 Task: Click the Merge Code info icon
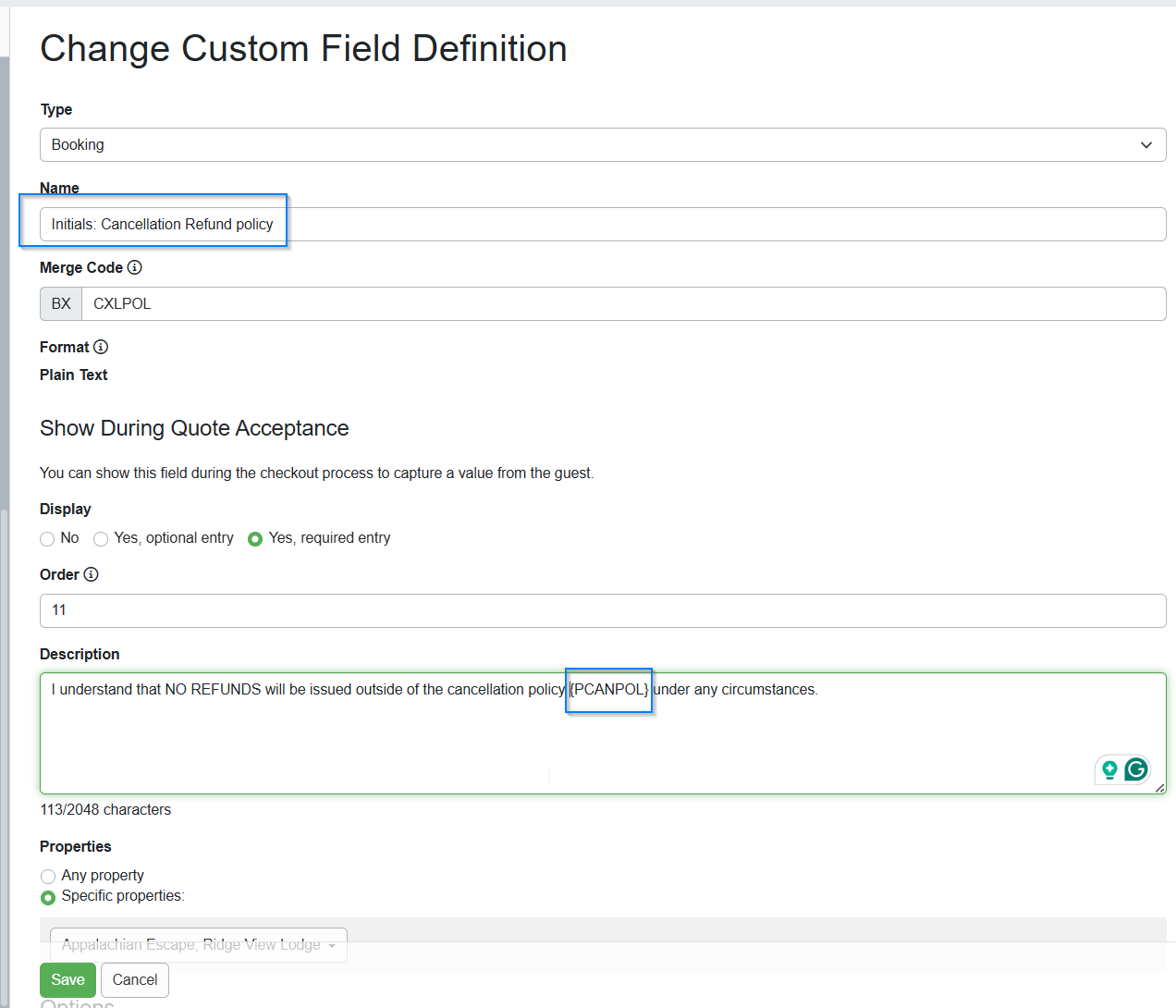[x=135, y=267]
